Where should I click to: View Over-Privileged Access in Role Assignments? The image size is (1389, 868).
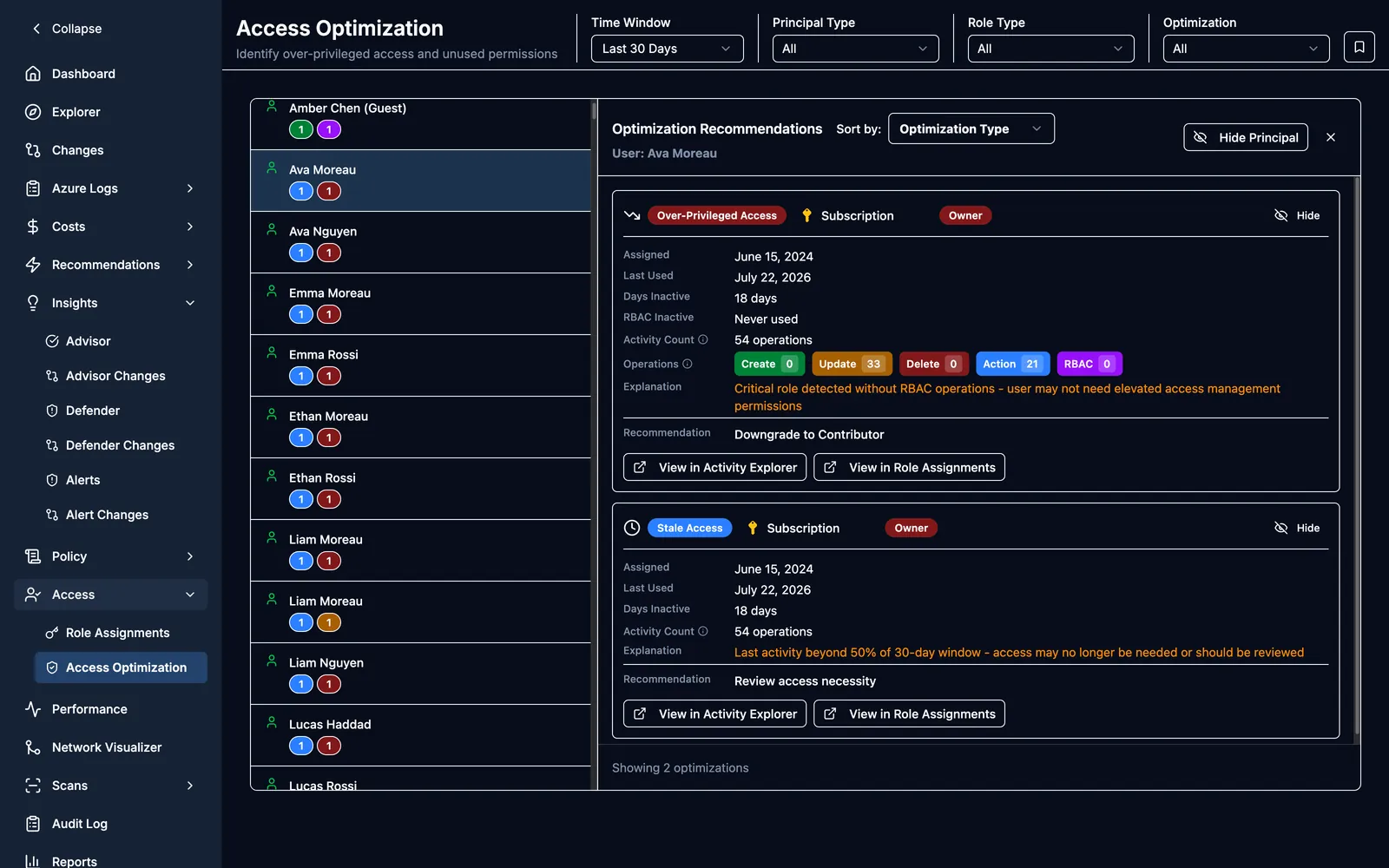coord(909,467)
